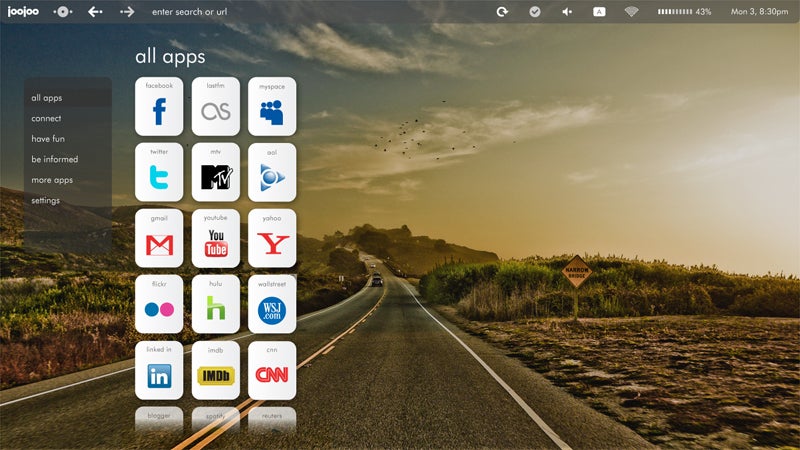Go forward with the right arrow
The height and width of the screenshot is (450, 800).
click(127, 11)
